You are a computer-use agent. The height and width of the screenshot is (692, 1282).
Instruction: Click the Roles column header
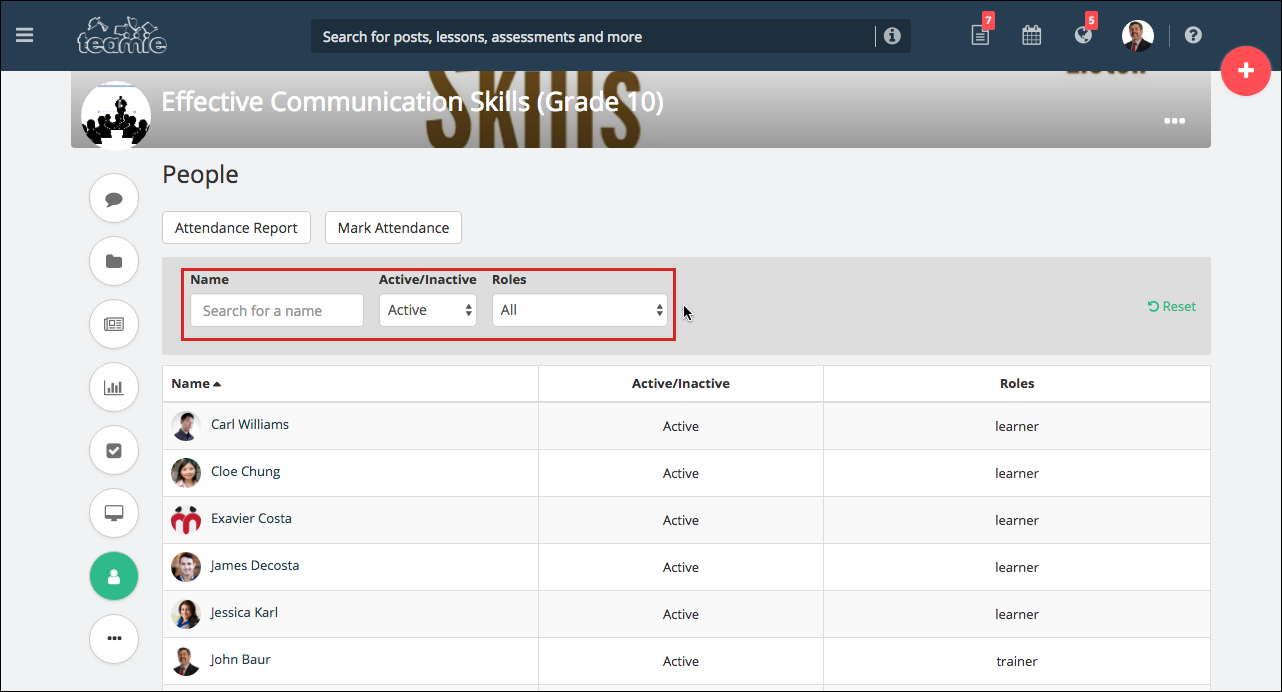click(1017, 383)
